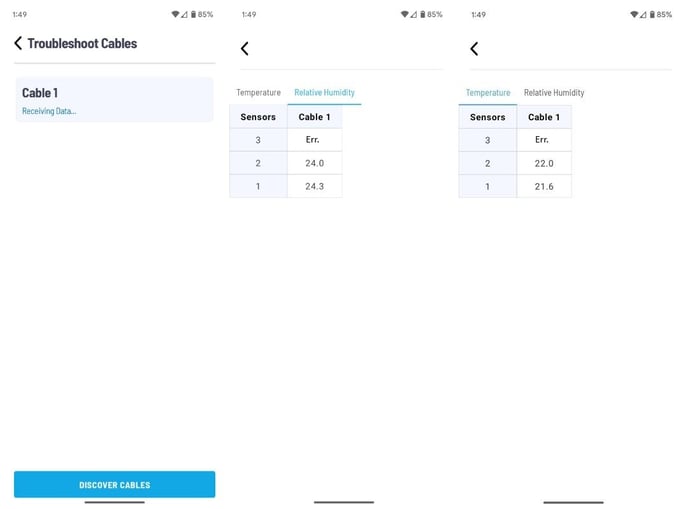Image resolution: width=688 pixels, height=509 pixels.
Task: Click the Discover Cables button
Action: [115, 484]
